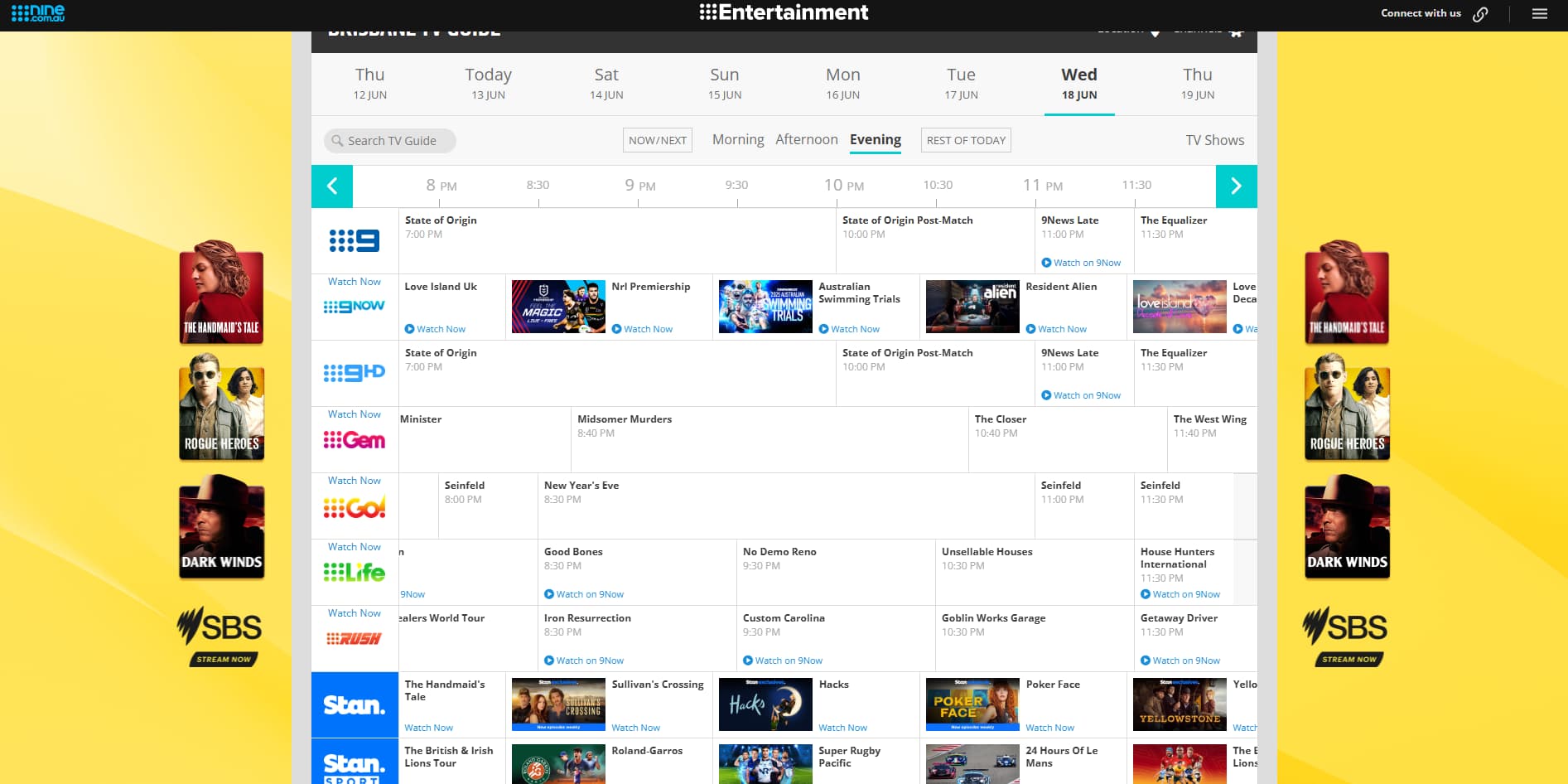
Task: Open Goblin Works Garage 10:30 PM listing
Action: pos(1035,638)
